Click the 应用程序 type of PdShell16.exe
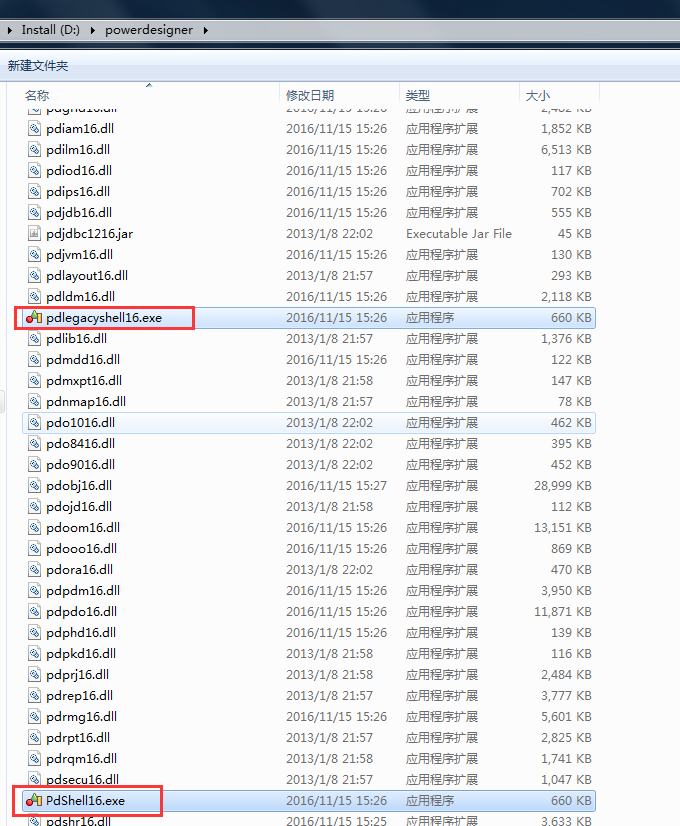680x826 pixels. (430, 801)
